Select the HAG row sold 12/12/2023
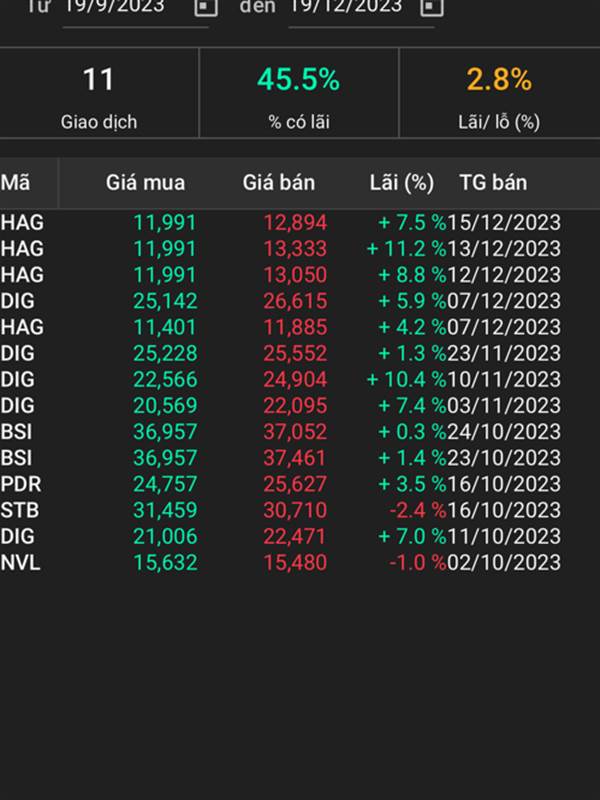This screenshot has height=800, width=600. [x=300, y=274]
